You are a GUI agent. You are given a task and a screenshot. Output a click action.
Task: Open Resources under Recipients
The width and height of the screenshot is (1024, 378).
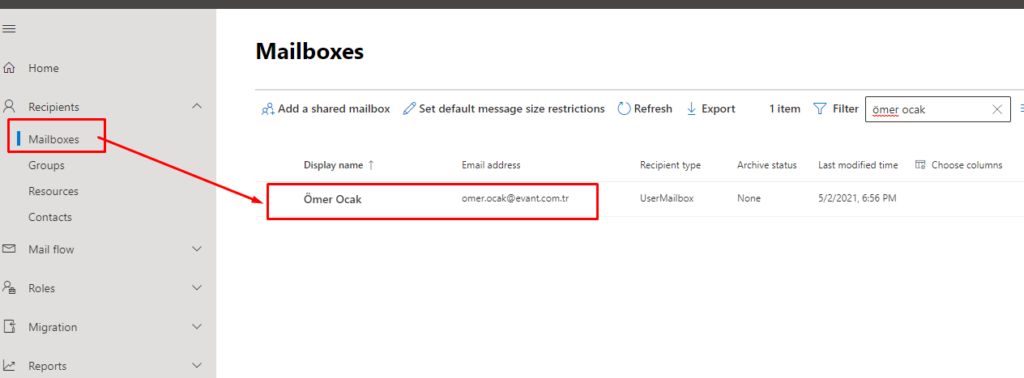pyautogui.click(x=53, y=191)
